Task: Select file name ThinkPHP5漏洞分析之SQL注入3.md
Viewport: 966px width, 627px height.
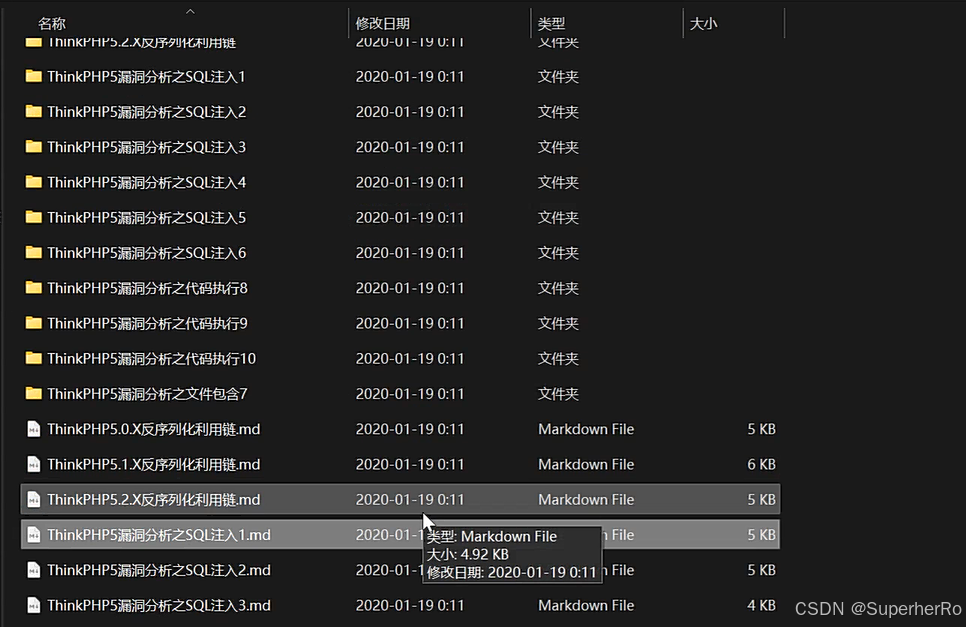Action: click(x=159, y=605)
